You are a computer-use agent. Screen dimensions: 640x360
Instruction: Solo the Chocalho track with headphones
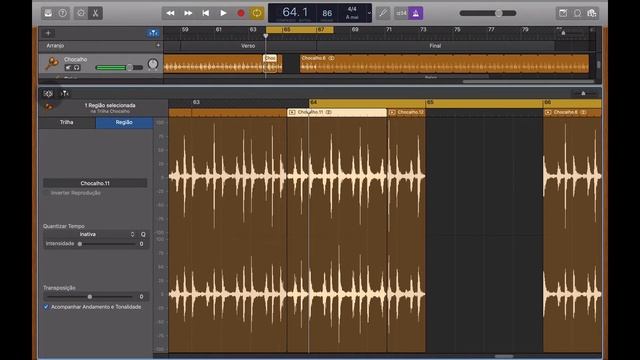click(76, 67)
